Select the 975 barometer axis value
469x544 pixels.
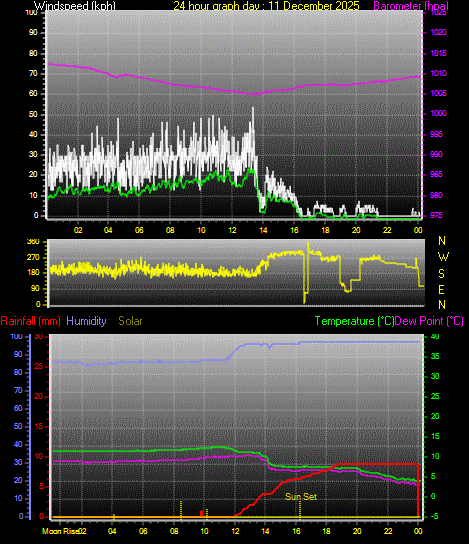[x=436, y=215]
